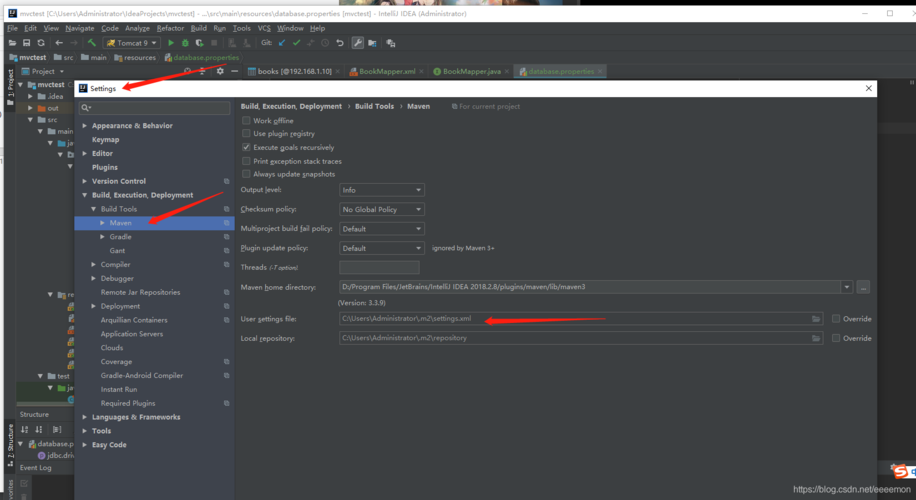Switch to the BookMapper.xml editor tab
The height and width of the screenshot is (500, 916).
pyautogui.click(x=385, y=72)
